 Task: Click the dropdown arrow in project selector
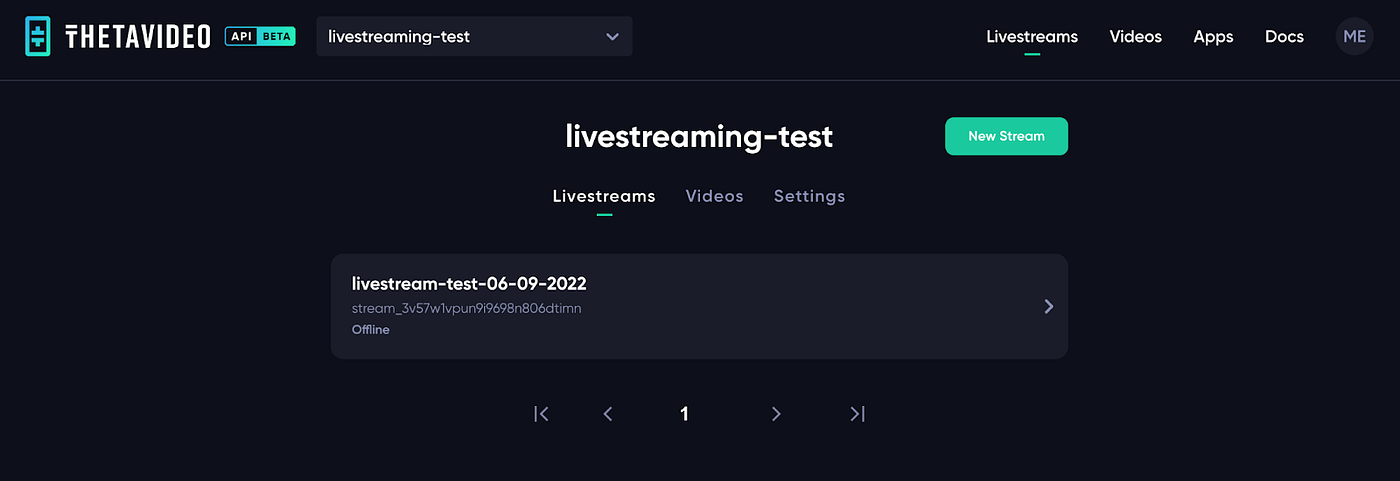pos(613,37)
